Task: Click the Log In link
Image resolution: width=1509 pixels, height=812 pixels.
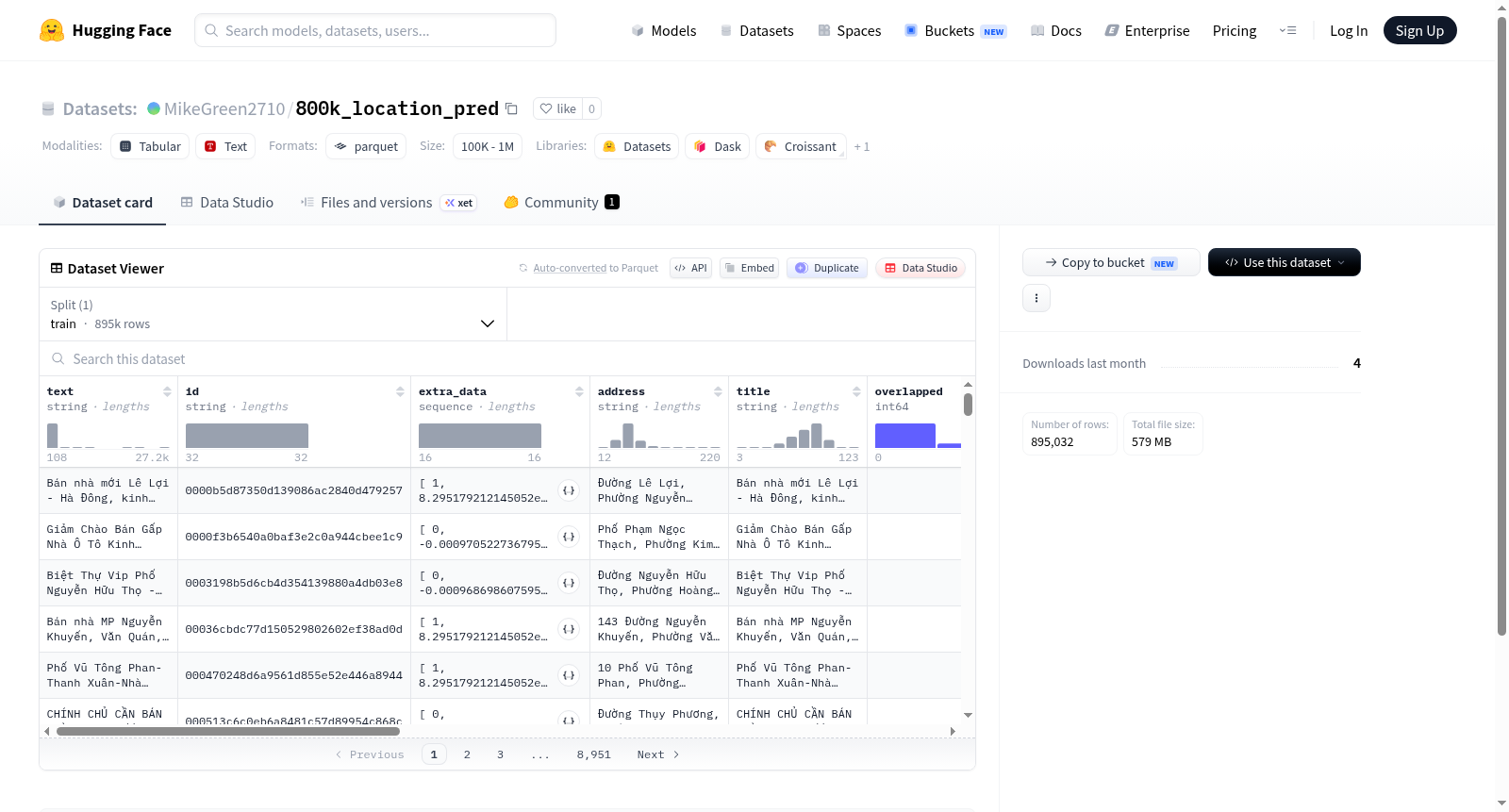Action: tap(1349, 30)
